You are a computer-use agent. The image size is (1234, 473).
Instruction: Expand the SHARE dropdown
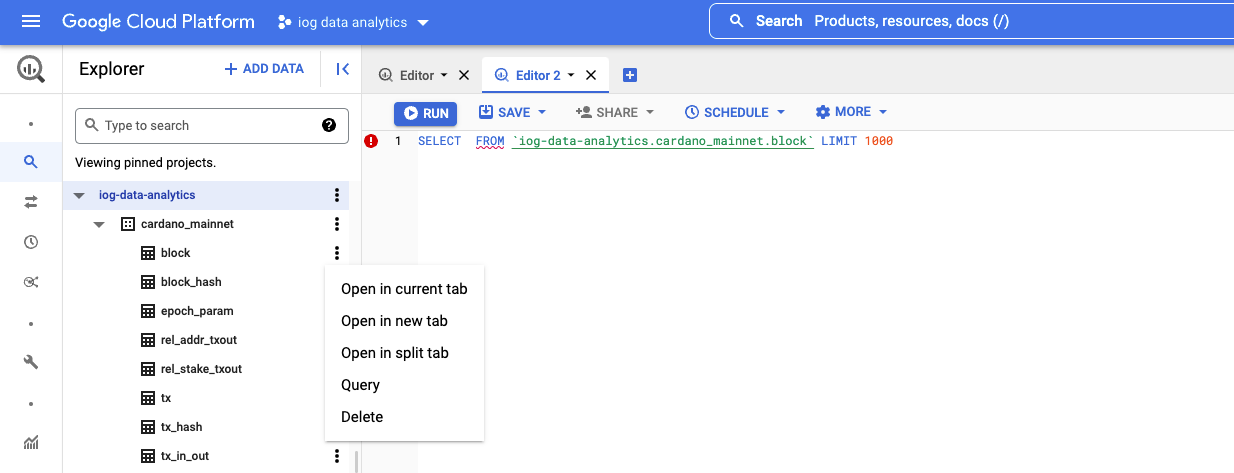click(x=650, y=113)
